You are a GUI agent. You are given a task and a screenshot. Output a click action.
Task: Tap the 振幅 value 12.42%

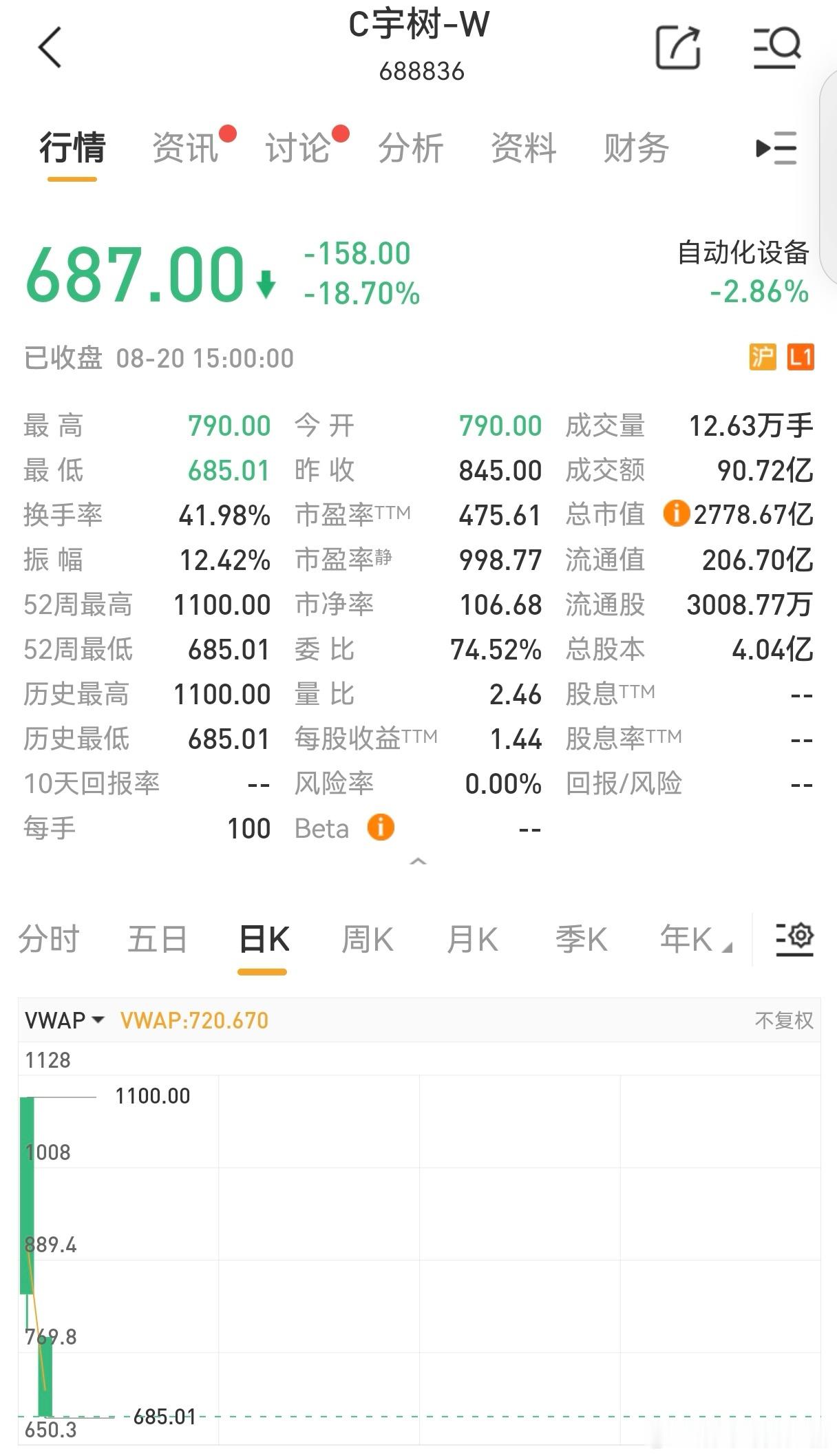(x=225, y=560)
